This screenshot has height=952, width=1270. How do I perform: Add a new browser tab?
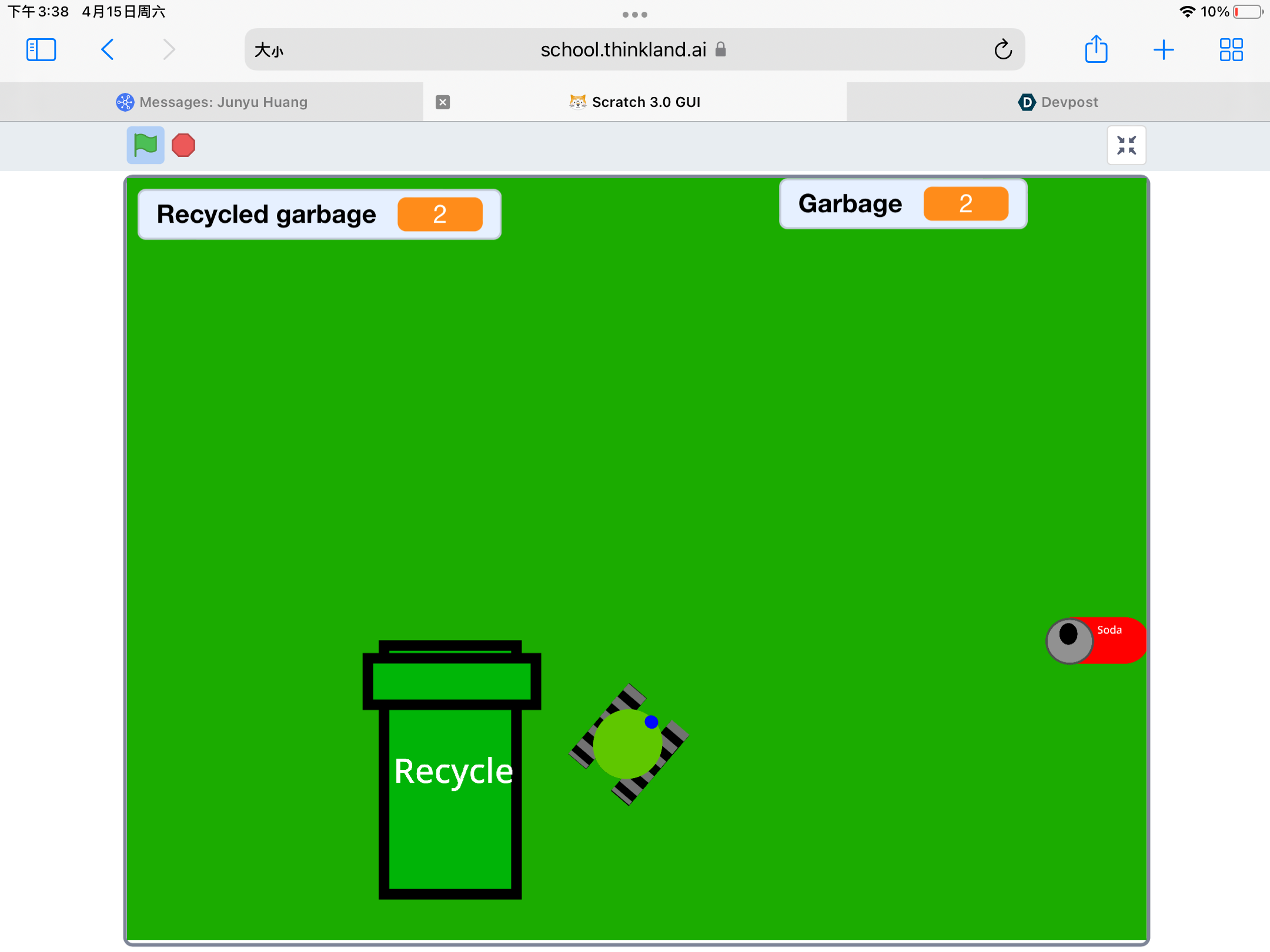(x=1164, y=50)
